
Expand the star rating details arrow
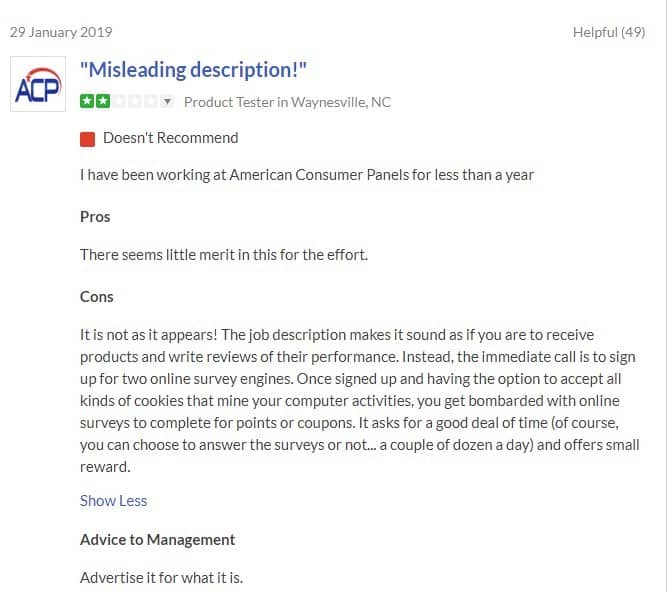point(167,102)
